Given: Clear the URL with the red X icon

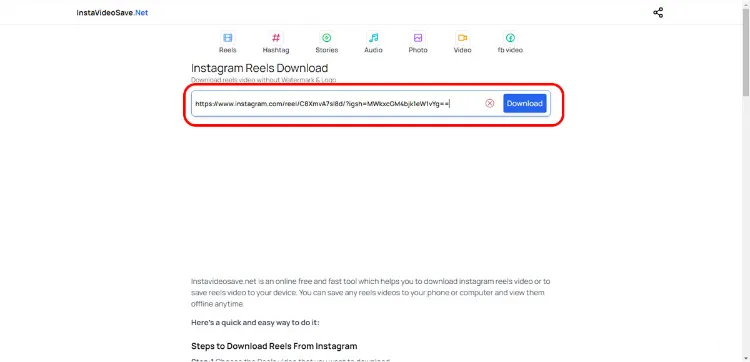Looking at the screenshot, I should [490, 103].
